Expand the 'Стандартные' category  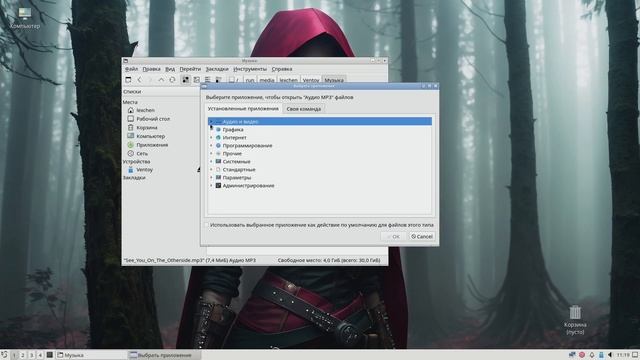211,169
